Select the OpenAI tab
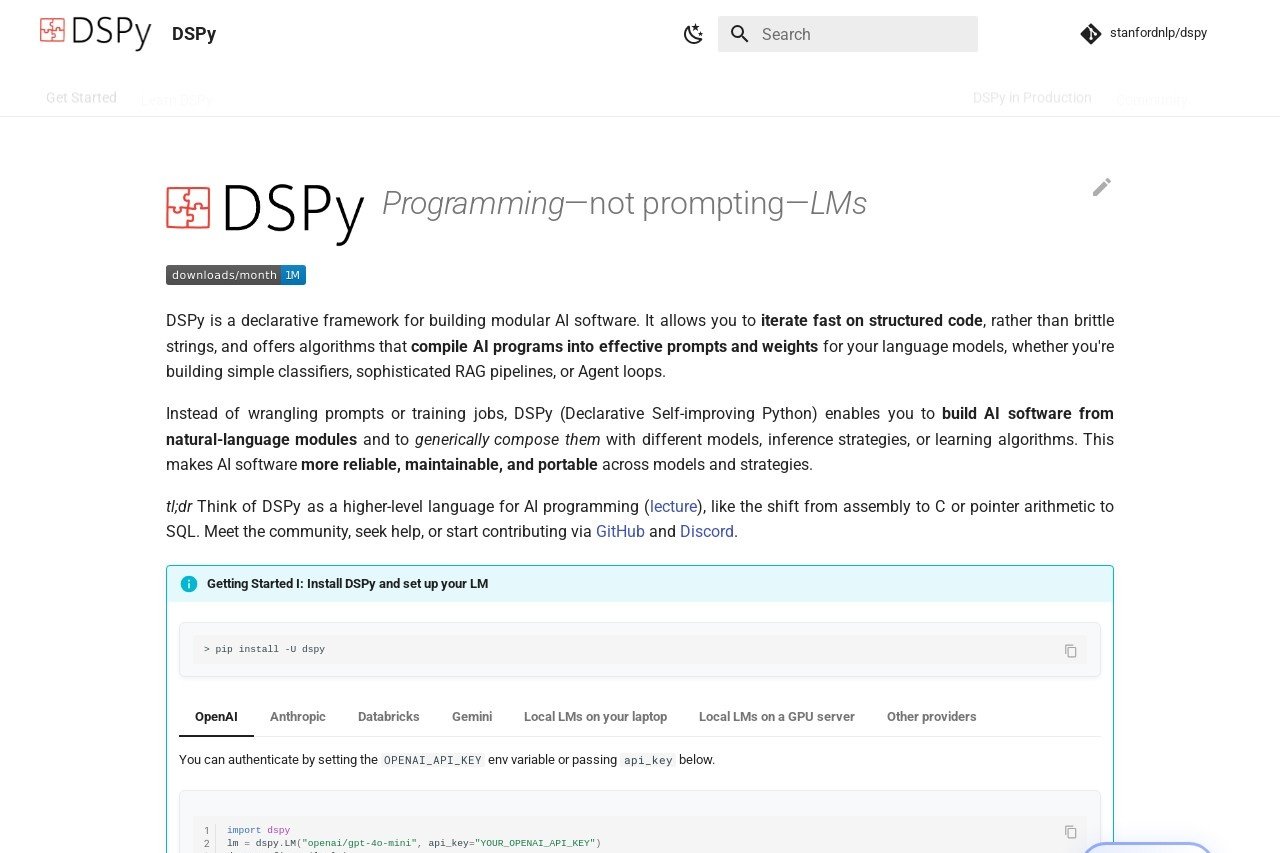Image resolution: width=1280 pixels, height=853 pixels. 216,717
